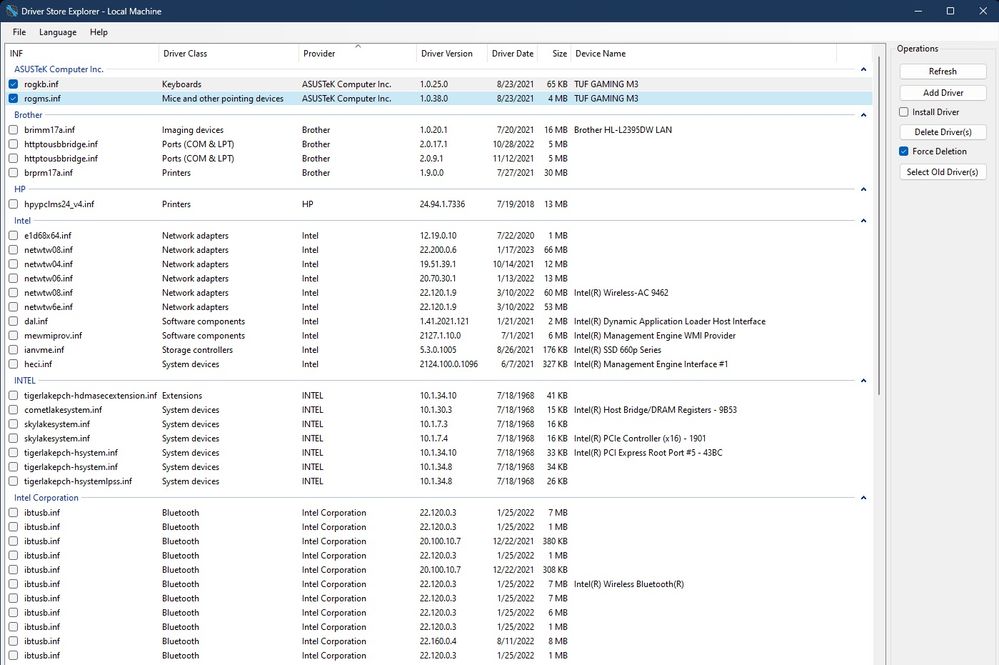Image resolution: width=999 pixels, height=665 pixels.
Task: Select hpypclms24_v4.inf checkbox
Action: (x=13, y=204)
